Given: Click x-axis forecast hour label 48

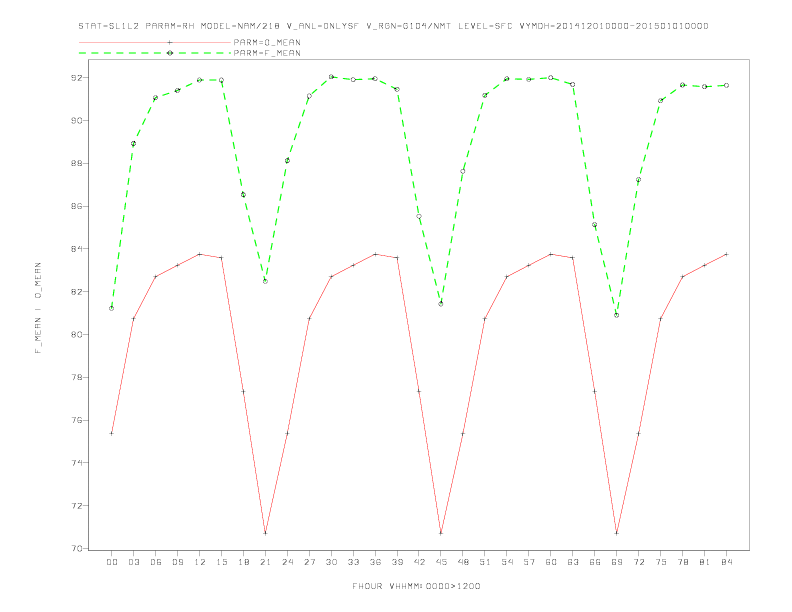Looking at the screenshot, I should click(x=463, y=562).
